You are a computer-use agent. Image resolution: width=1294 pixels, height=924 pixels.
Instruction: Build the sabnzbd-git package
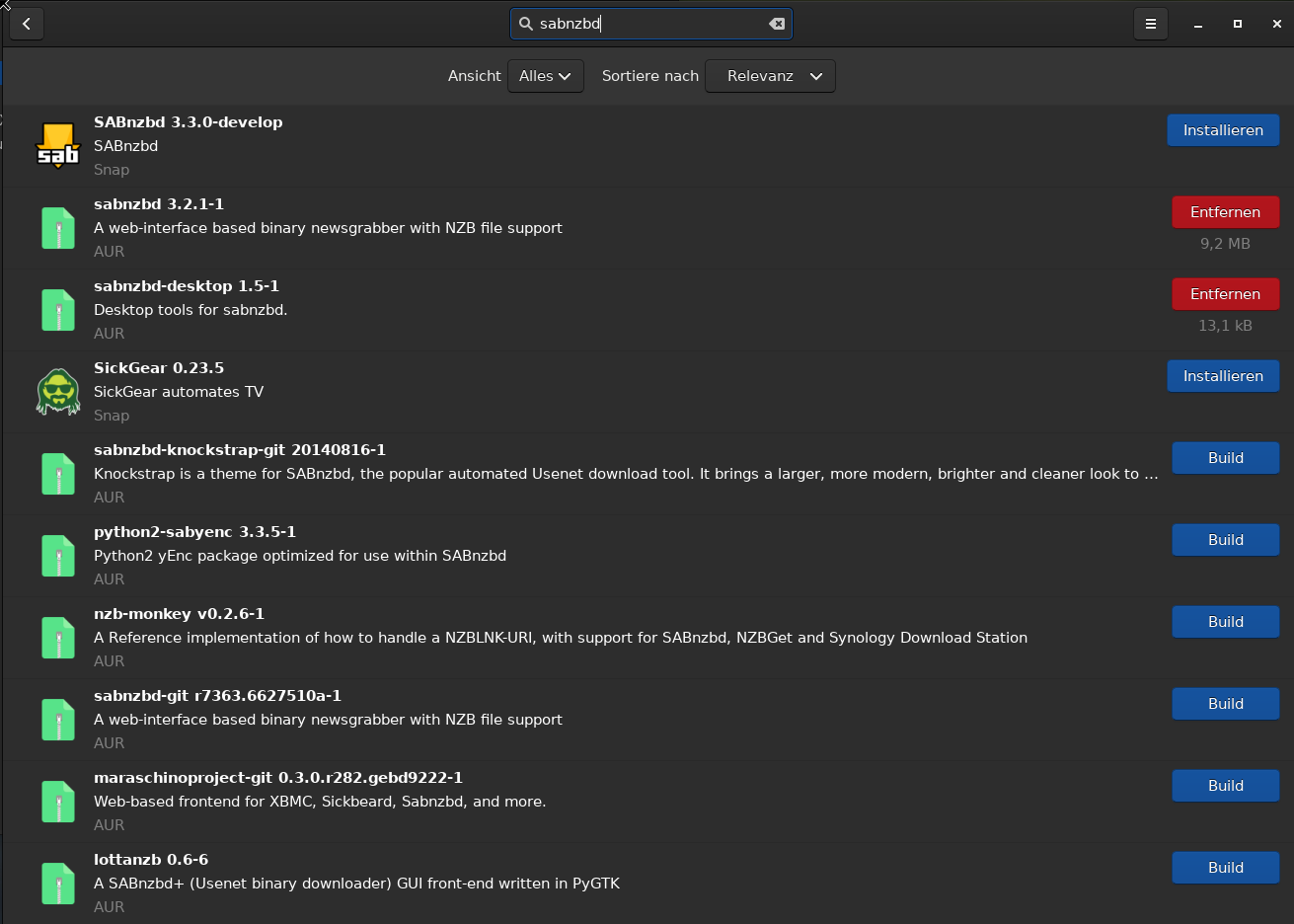coord(1225,703)
